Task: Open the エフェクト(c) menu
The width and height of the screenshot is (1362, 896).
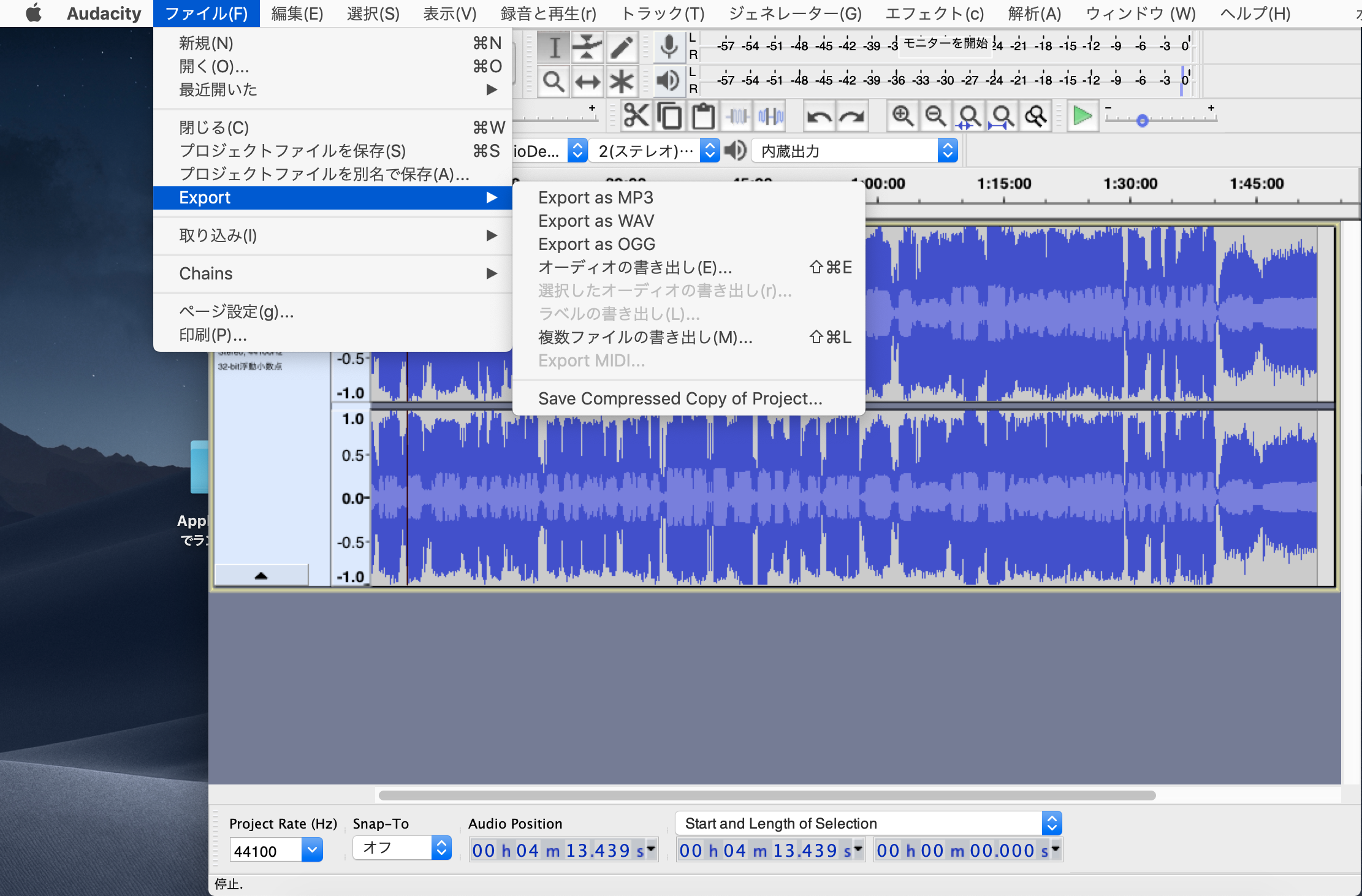Action: [x=935, y=13]
